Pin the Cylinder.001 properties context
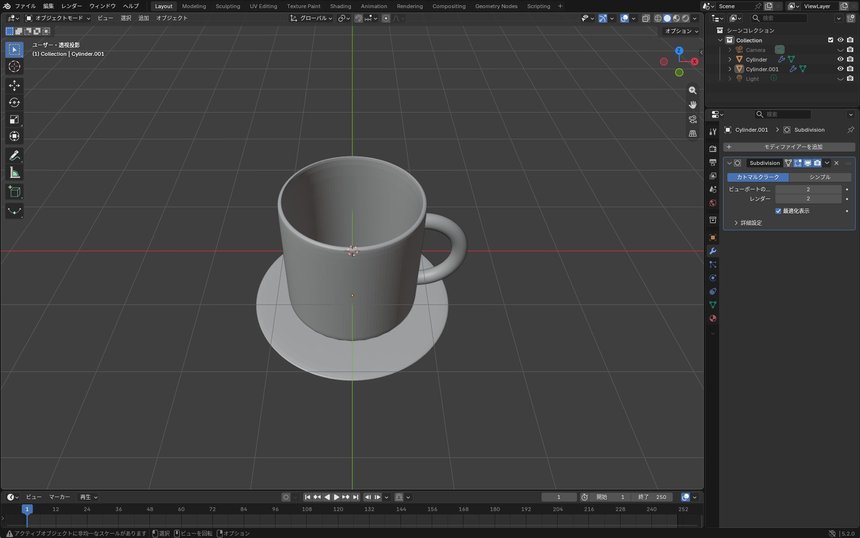The height and width of the screenshot is (538, 860). [850, 130]
